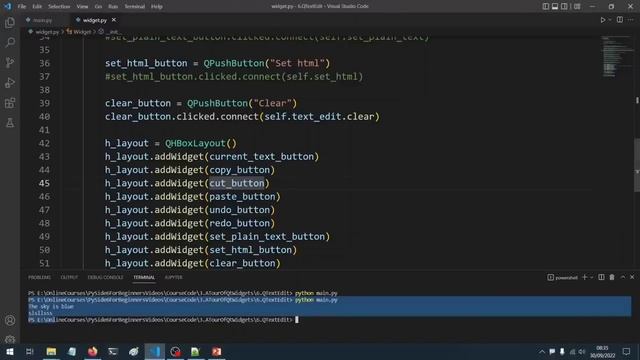Click the Visual Studio Code taskbar icon
Screen dimensions: 640x360
155,351
